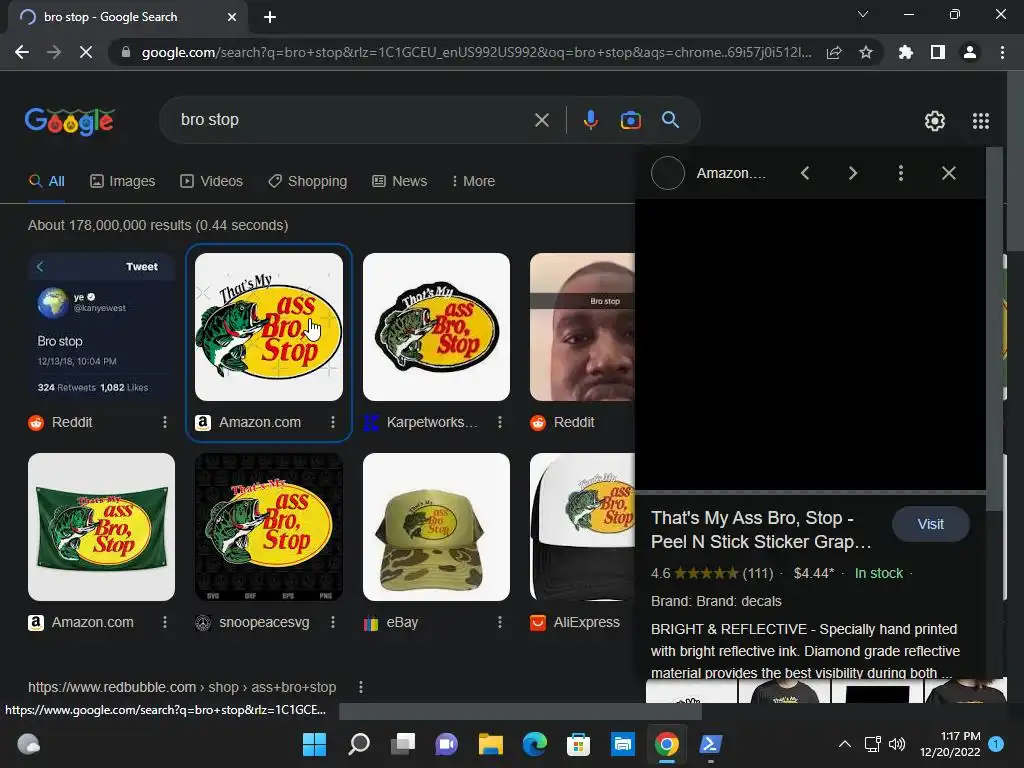The image size is (1024, 768).
Task: Click the Visit button for the sticker
Action: pyautogui.click(x=931, y=524)
